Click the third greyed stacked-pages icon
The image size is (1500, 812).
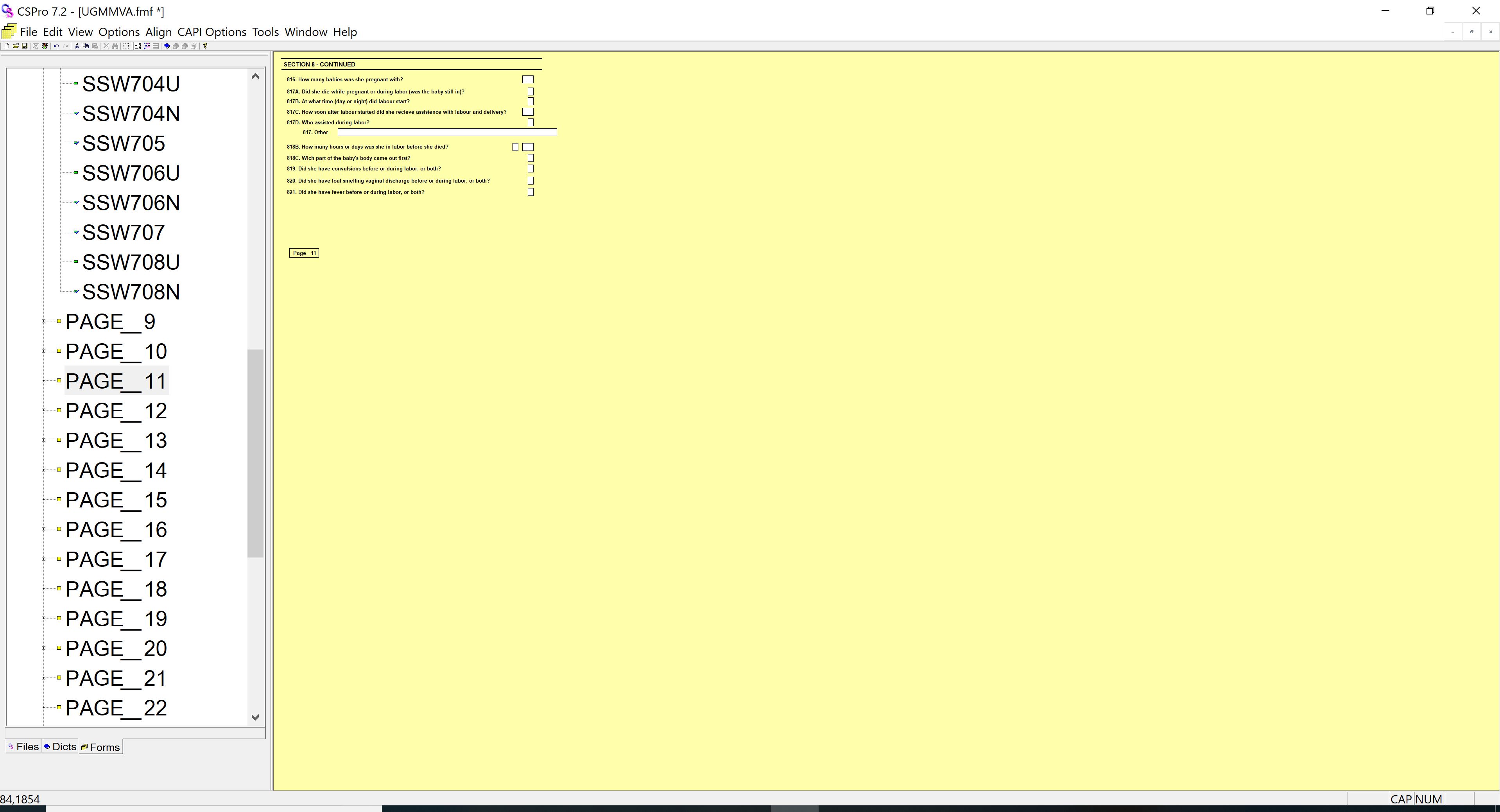[194, 46]
